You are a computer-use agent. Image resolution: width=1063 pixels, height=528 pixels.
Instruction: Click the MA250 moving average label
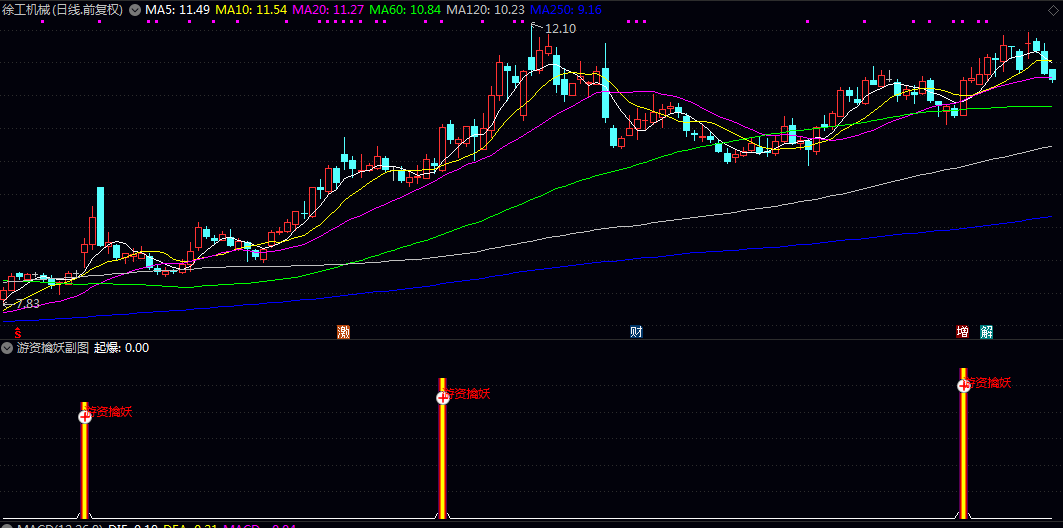coord(566,9)
